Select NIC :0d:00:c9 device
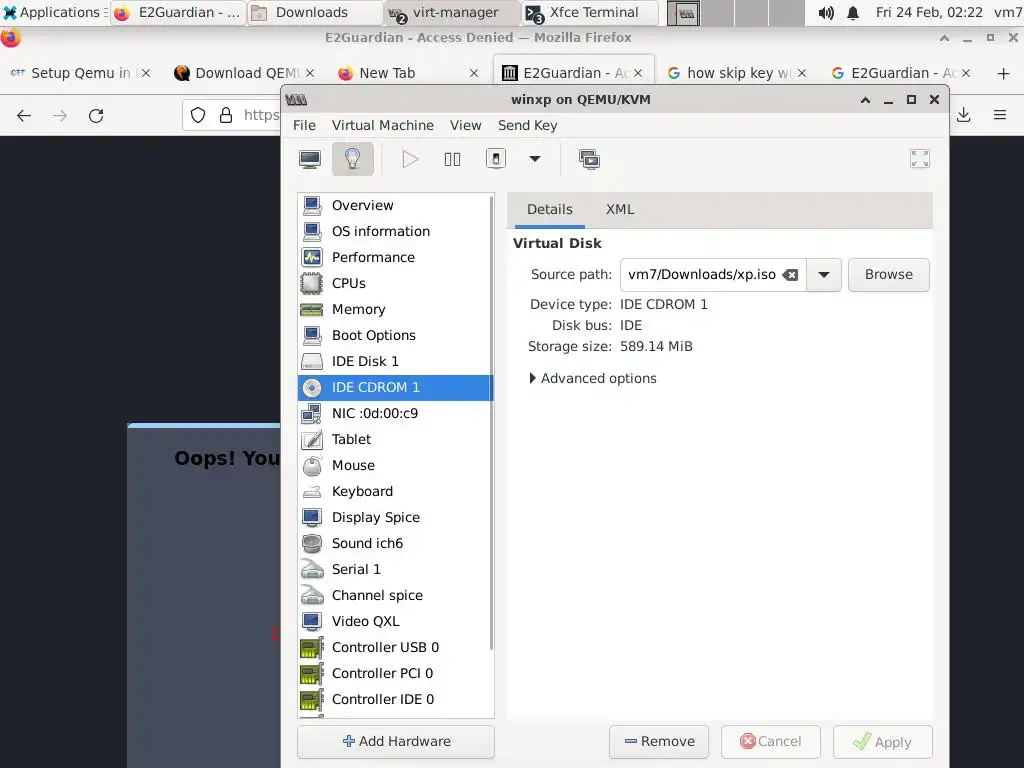1024x768 pixels. tap(395, 413)
